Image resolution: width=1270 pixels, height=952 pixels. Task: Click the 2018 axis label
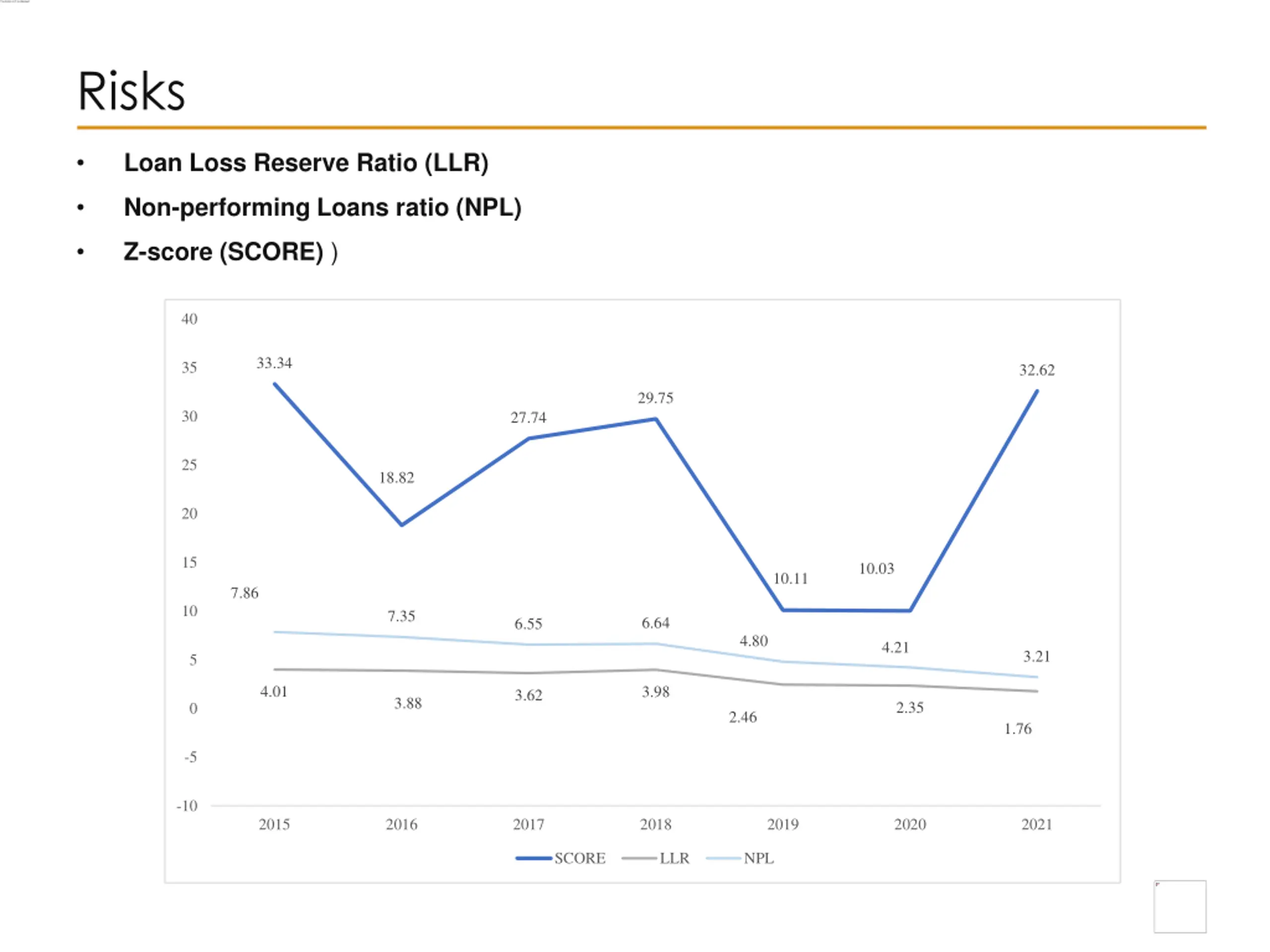pos(655,825)
